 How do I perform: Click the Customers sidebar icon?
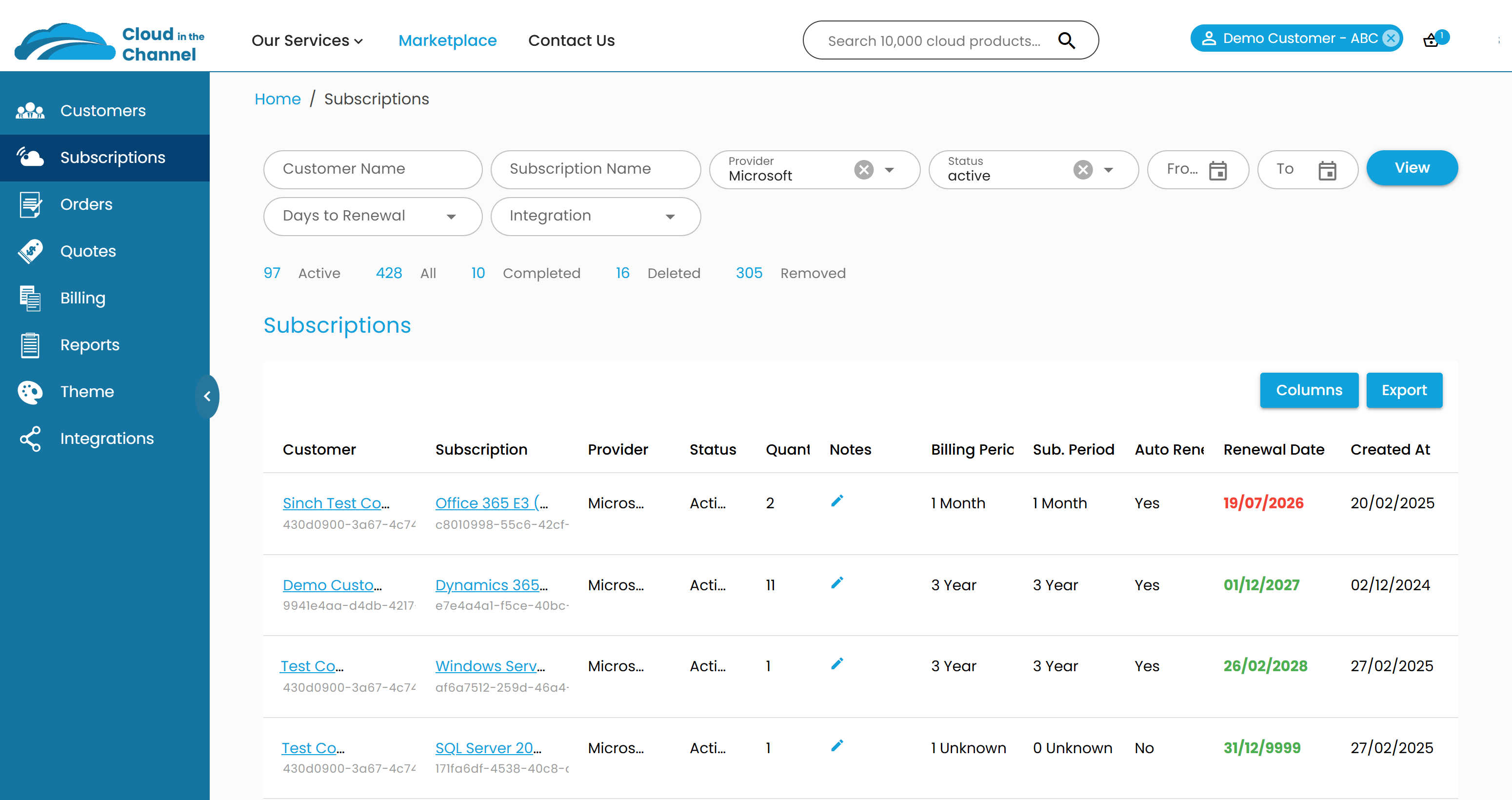coord(30,110)
